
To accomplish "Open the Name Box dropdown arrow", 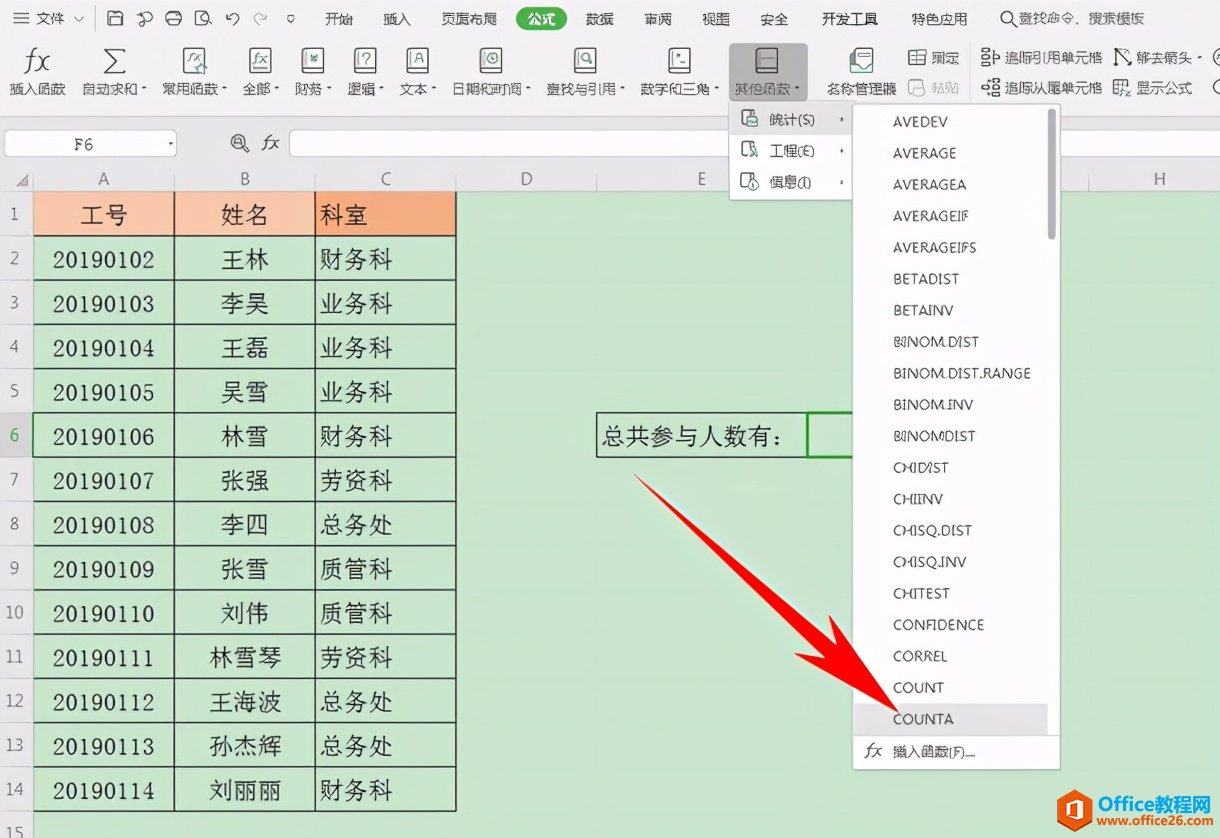I will [x=170, y=145].
